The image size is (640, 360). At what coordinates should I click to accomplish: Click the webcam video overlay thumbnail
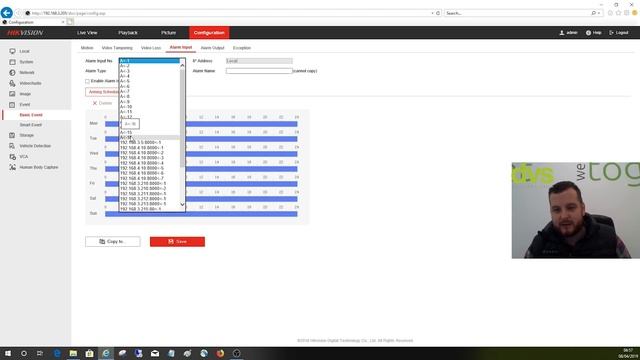point(576,210)
